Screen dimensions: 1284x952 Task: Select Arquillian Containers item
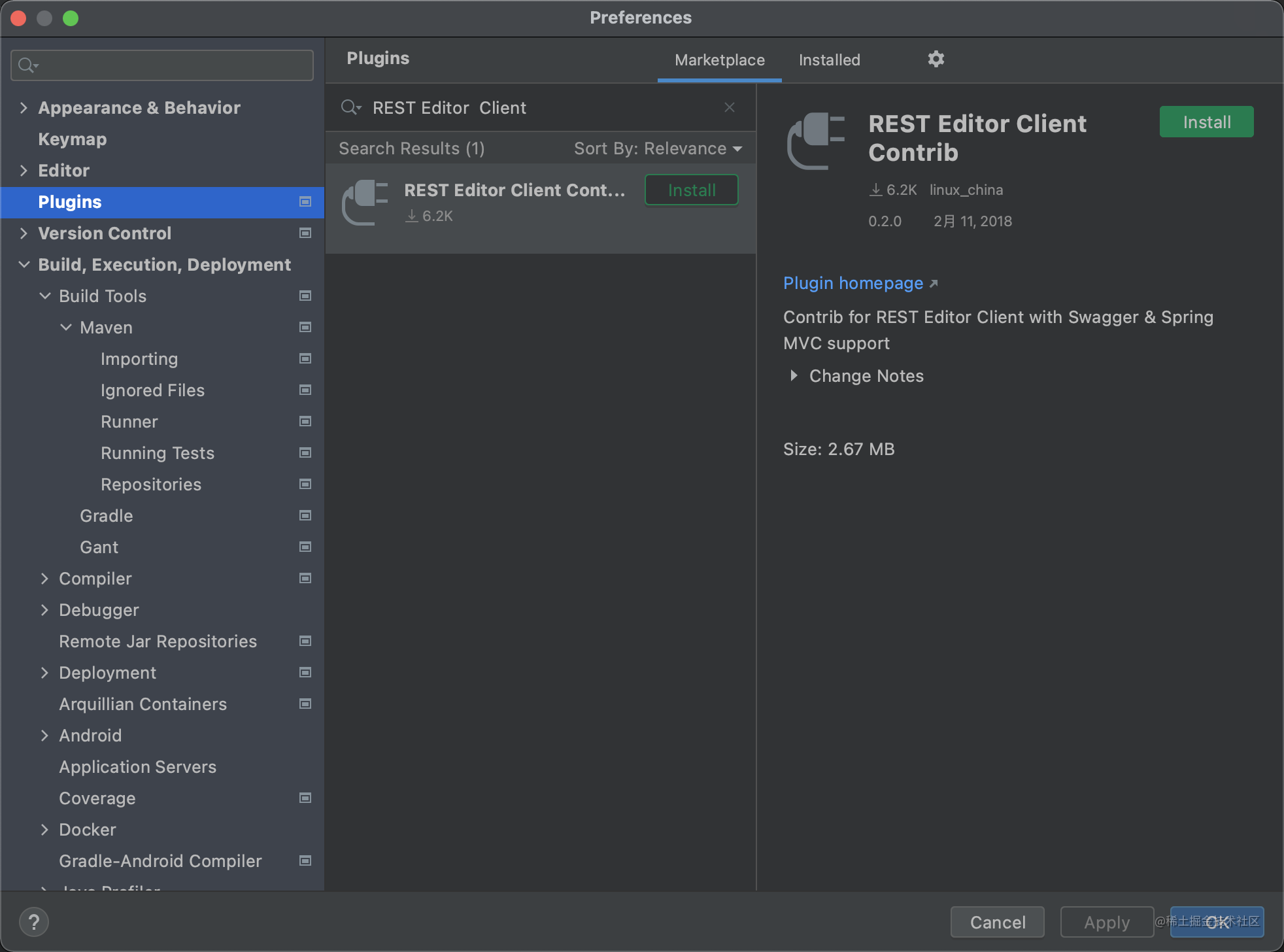coord(143,704)
